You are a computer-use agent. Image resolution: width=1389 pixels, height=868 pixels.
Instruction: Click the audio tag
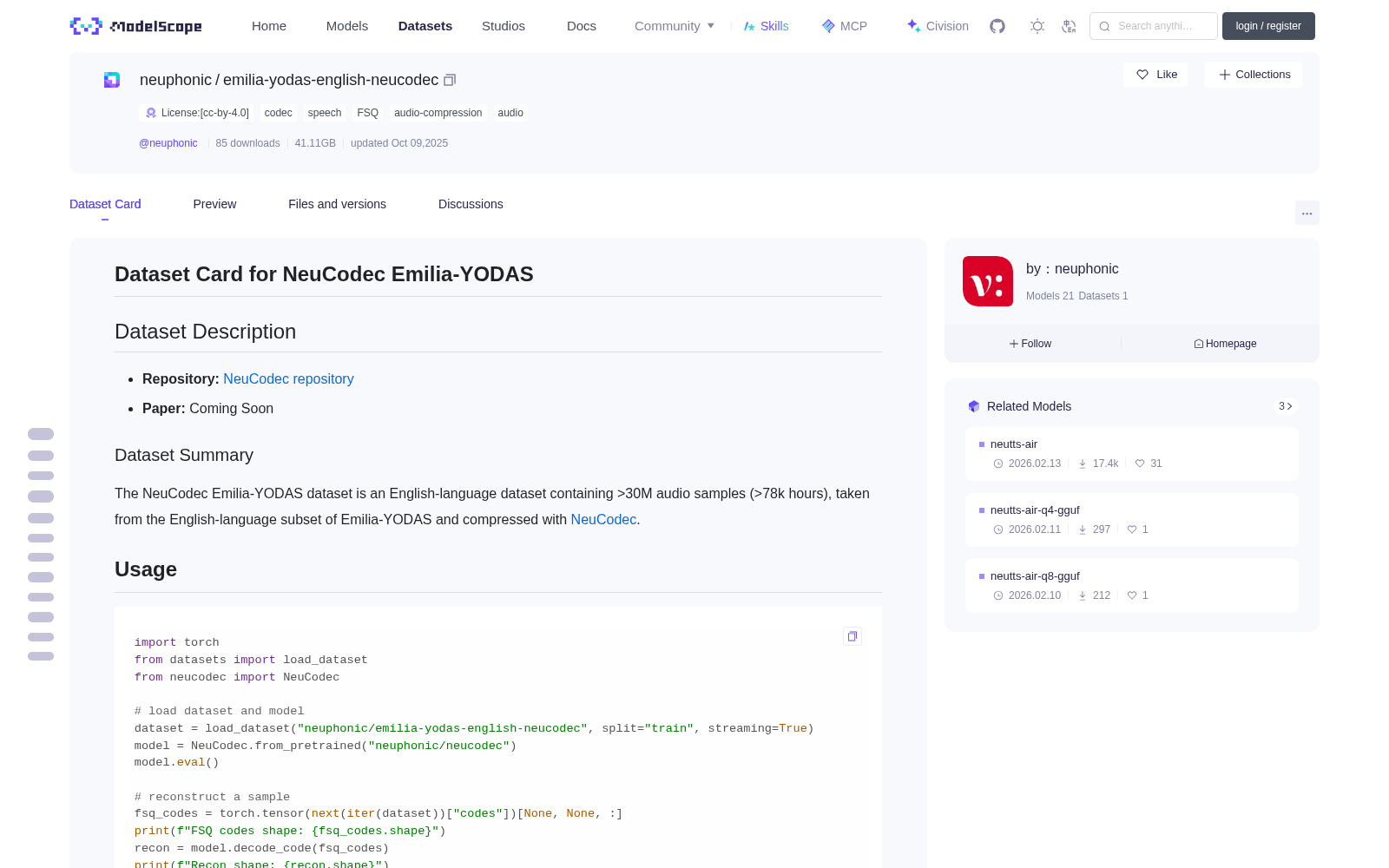pos(510,113)
